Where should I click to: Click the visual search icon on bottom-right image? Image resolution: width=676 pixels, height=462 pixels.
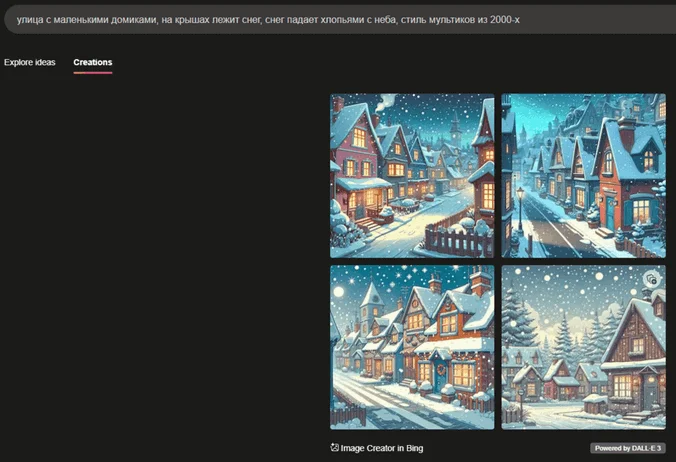[651, 279]
